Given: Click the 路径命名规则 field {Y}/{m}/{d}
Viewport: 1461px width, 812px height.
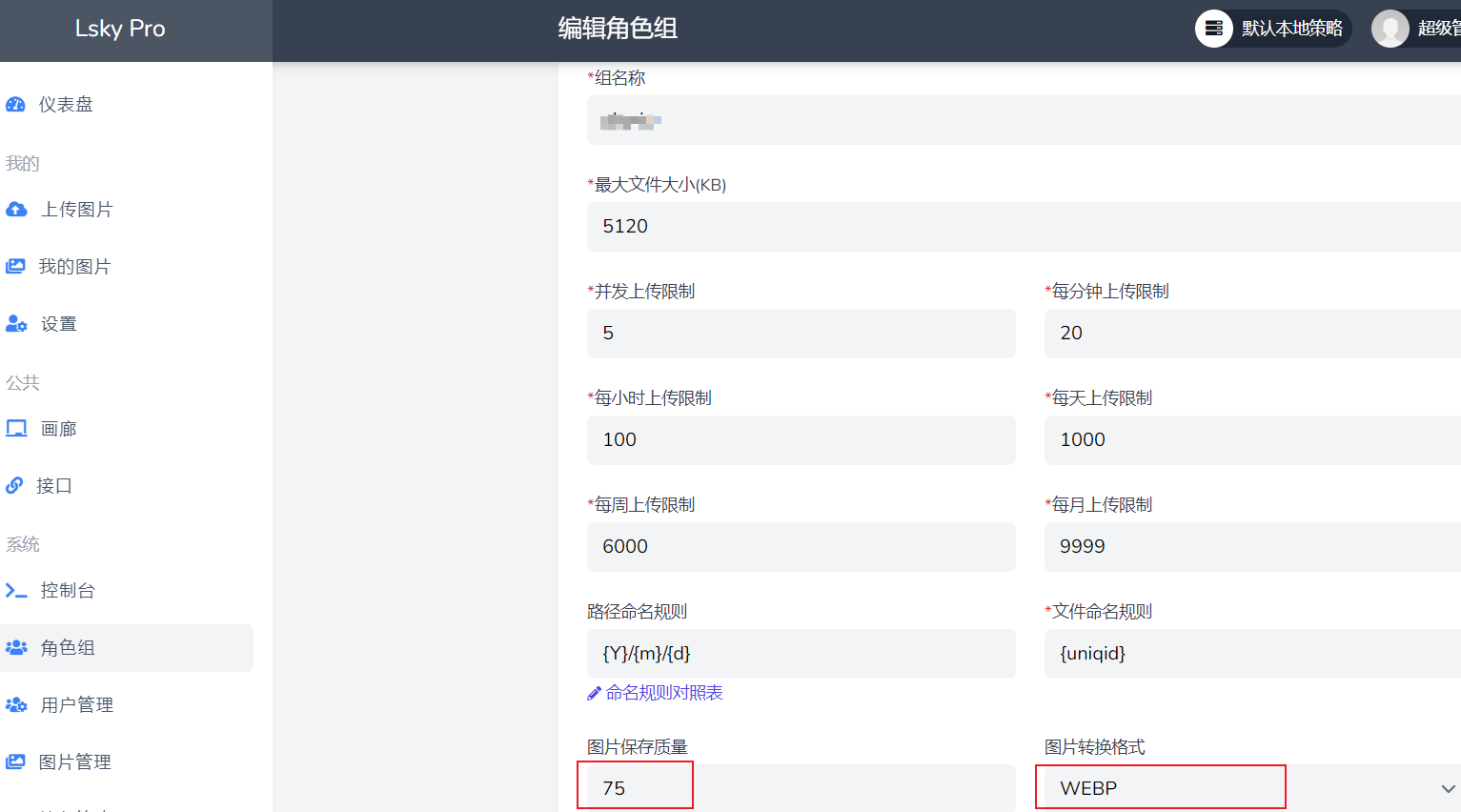Looking at the screenshot, I should pos(802,654).
